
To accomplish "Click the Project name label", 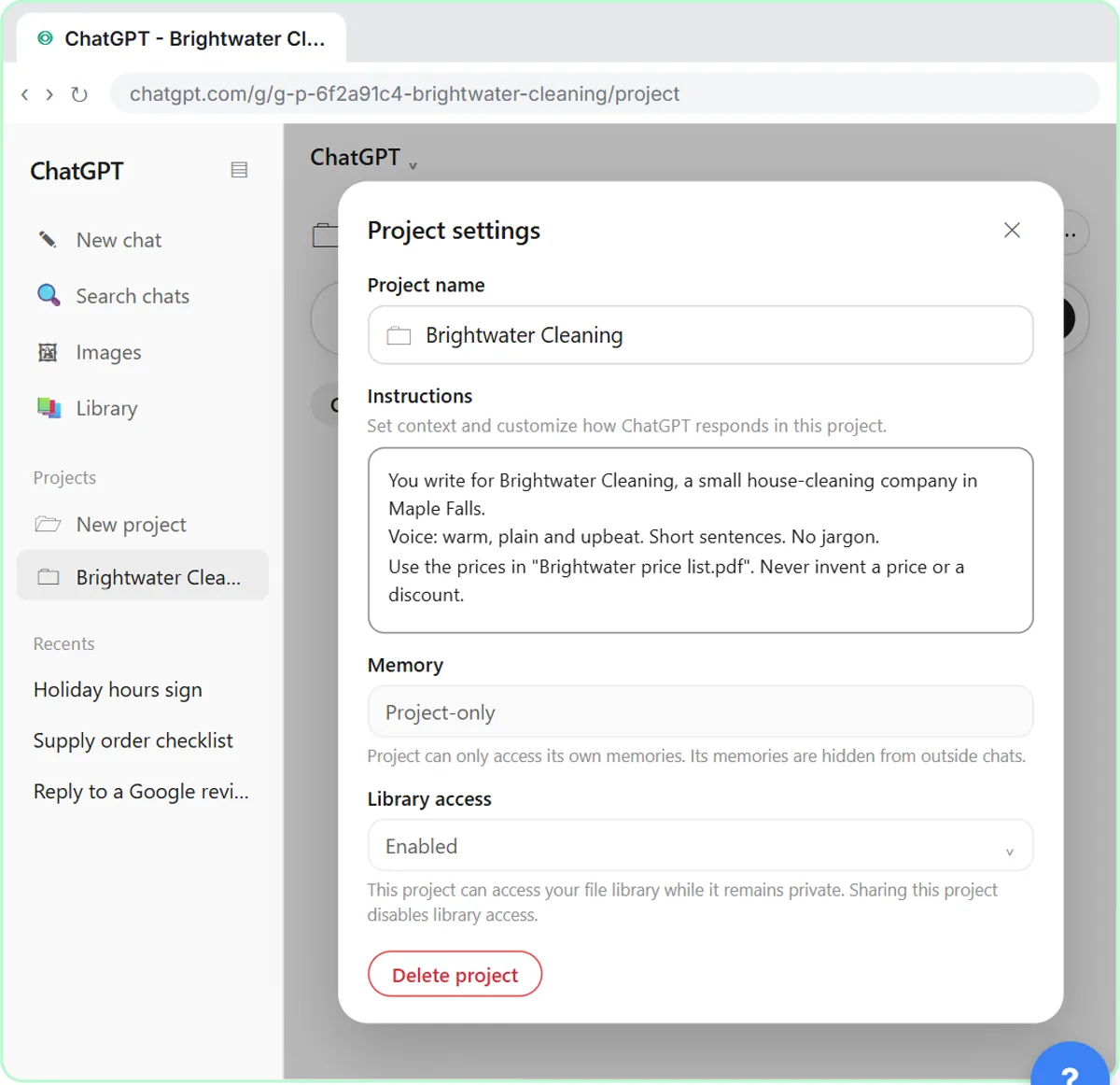I will 426,285.
